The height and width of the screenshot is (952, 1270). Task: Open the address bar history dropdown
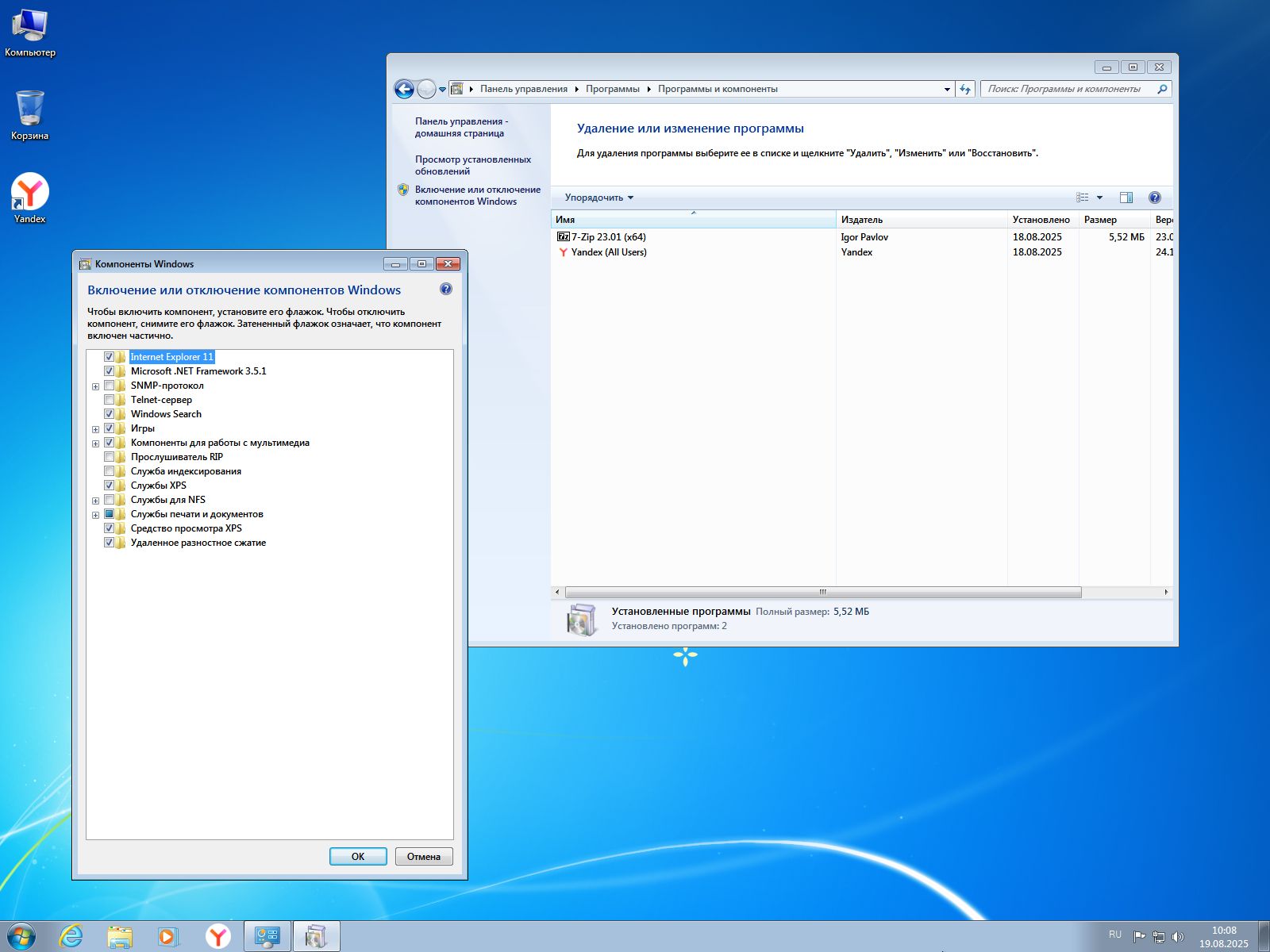947,89
